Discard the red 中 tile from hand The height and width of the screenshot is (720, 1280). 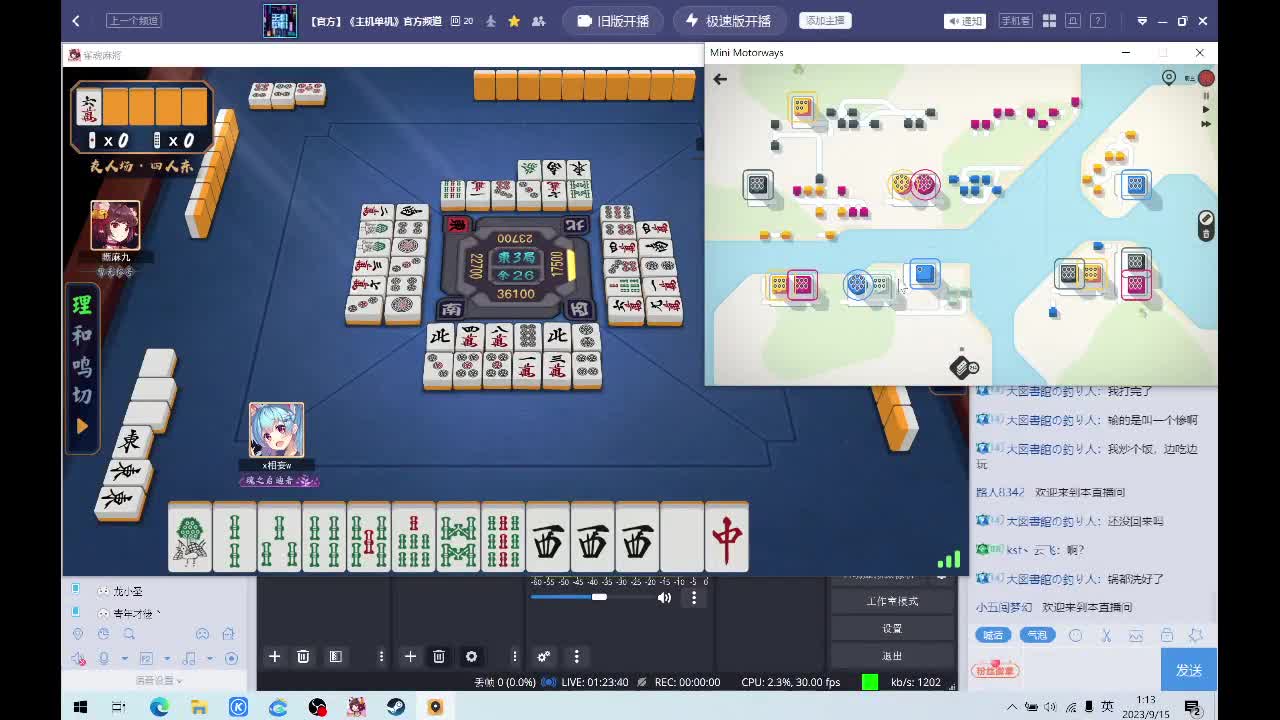727,538
